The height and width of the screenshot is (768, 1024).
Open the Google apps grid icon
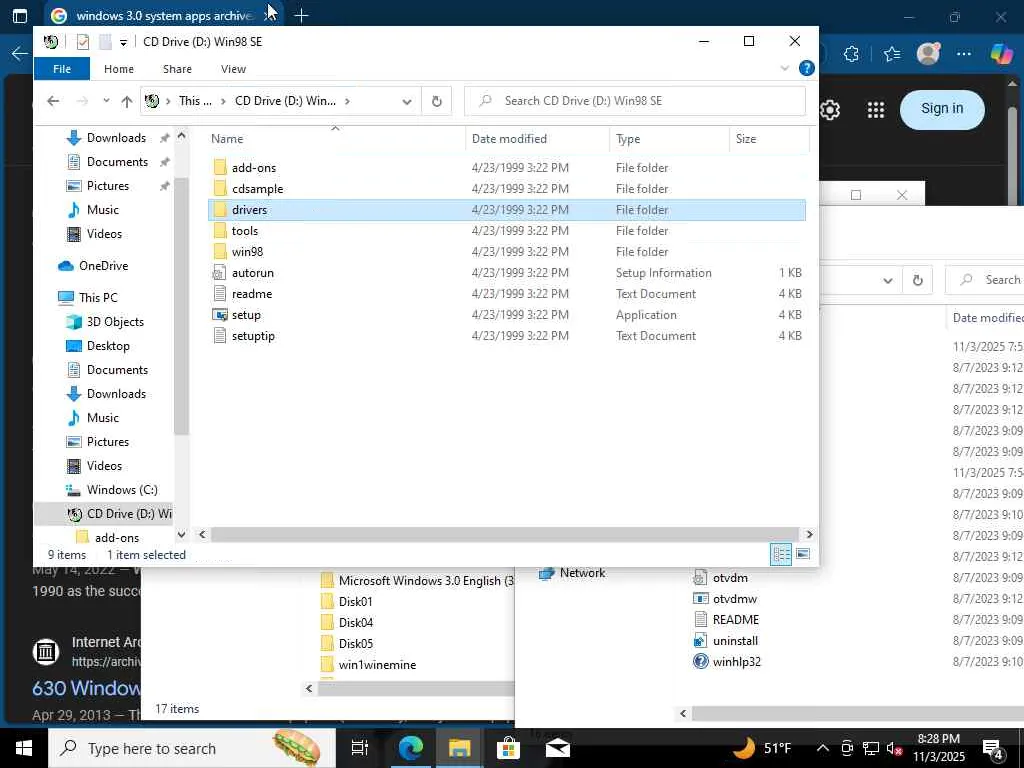[875, 110]
